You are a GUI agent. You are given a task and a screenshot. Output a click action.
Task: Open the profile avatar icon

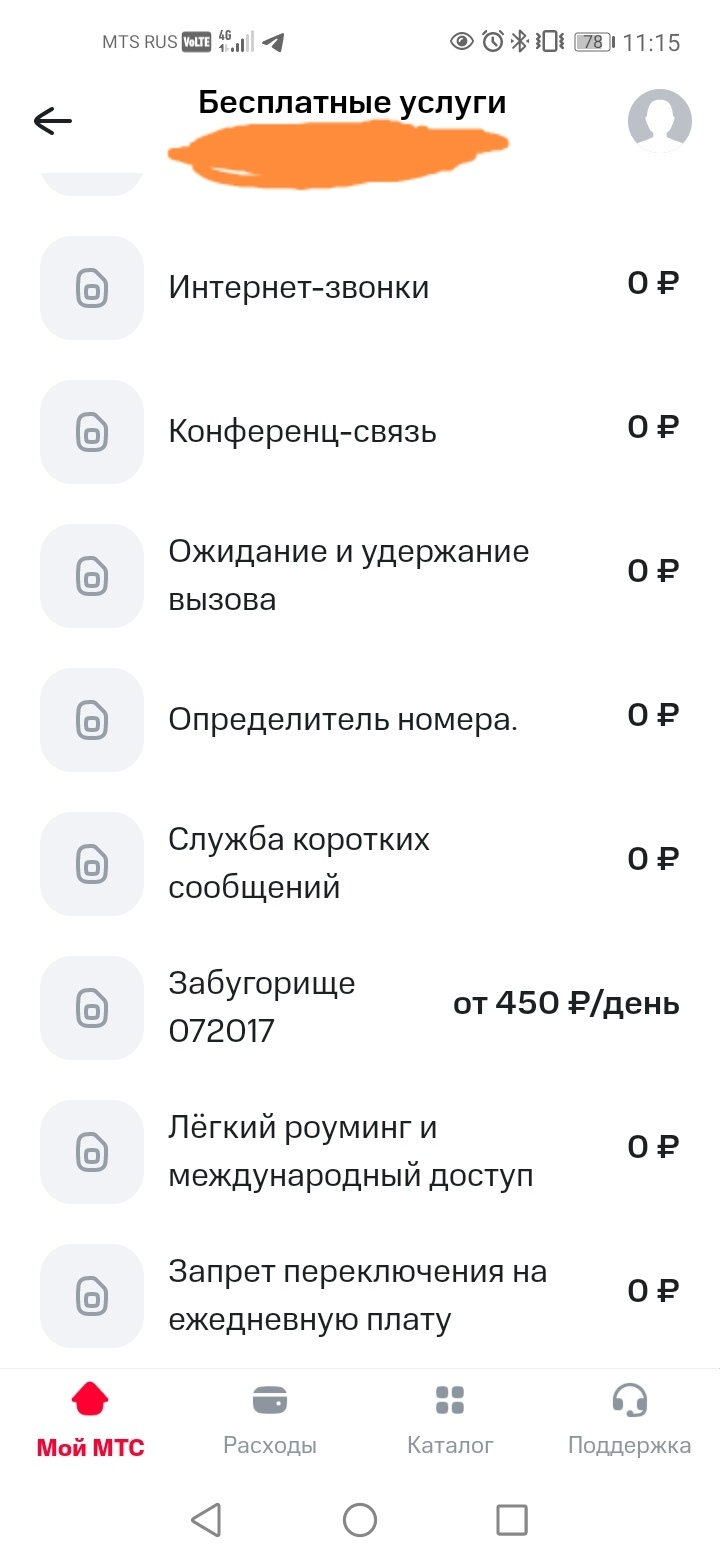pos(659,121)
